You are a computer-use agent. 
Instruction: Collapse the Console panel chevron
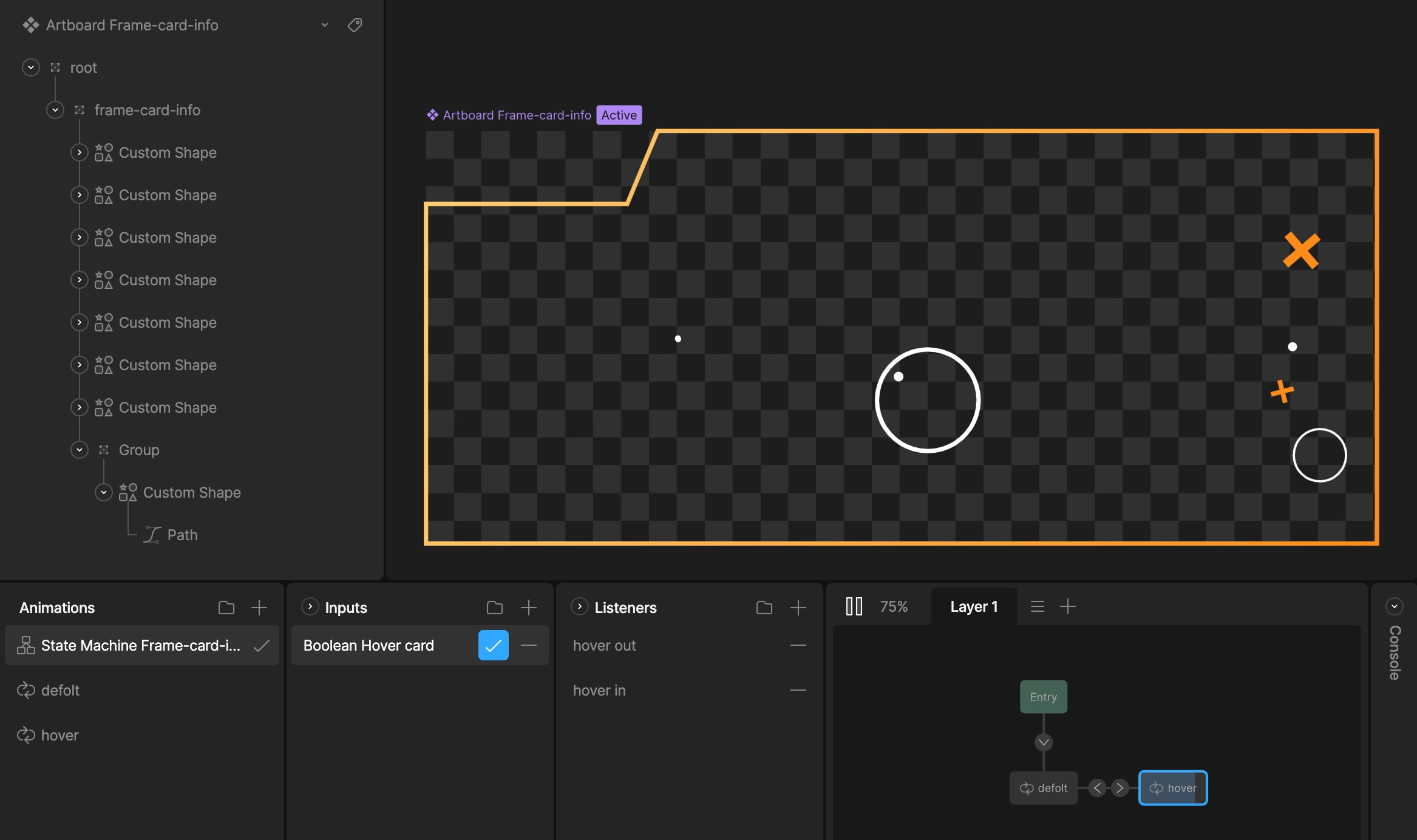[x=1394, y=606]
